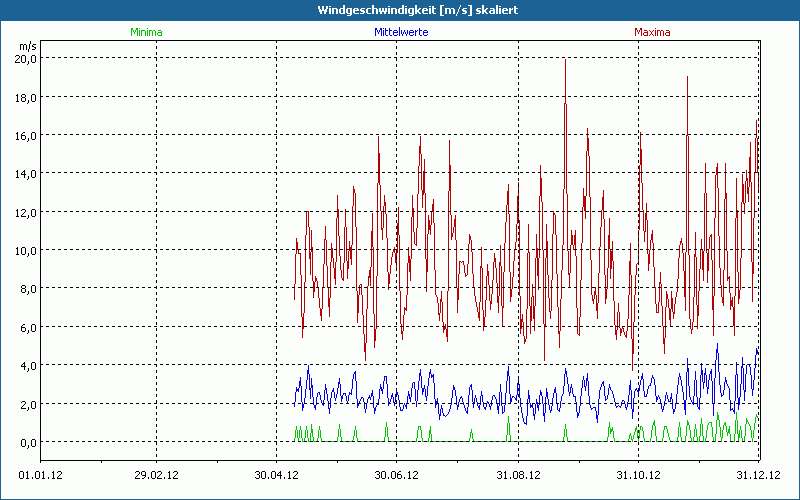The height and width of the screenshot is (500, 800).
Task: Click the Windgeschwindigkeit chart title
Action: click(400, 10)
